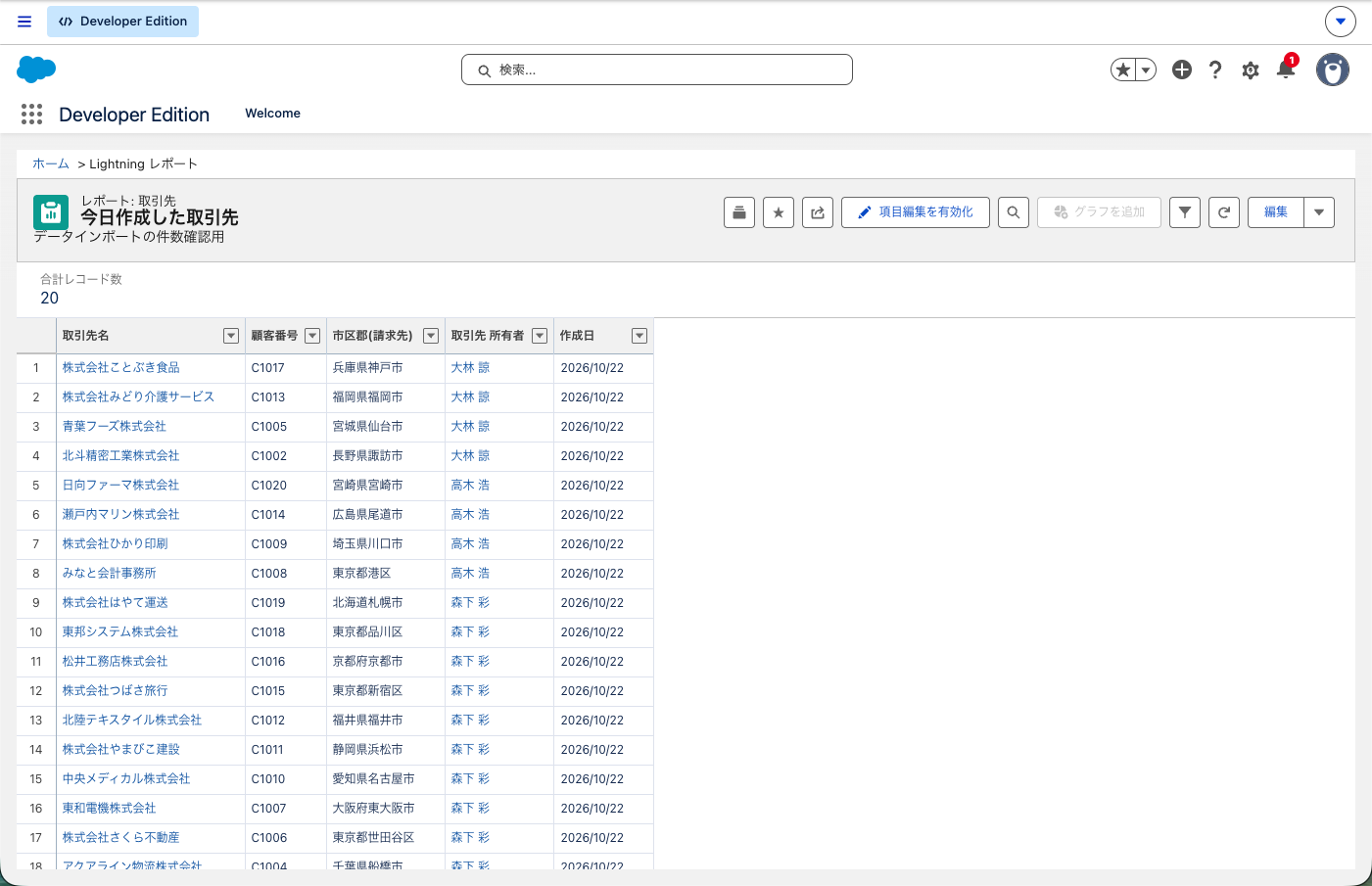Open the 作成日 column menu
Viewport: 1372px width, 886px height.
tap(639, 336)
